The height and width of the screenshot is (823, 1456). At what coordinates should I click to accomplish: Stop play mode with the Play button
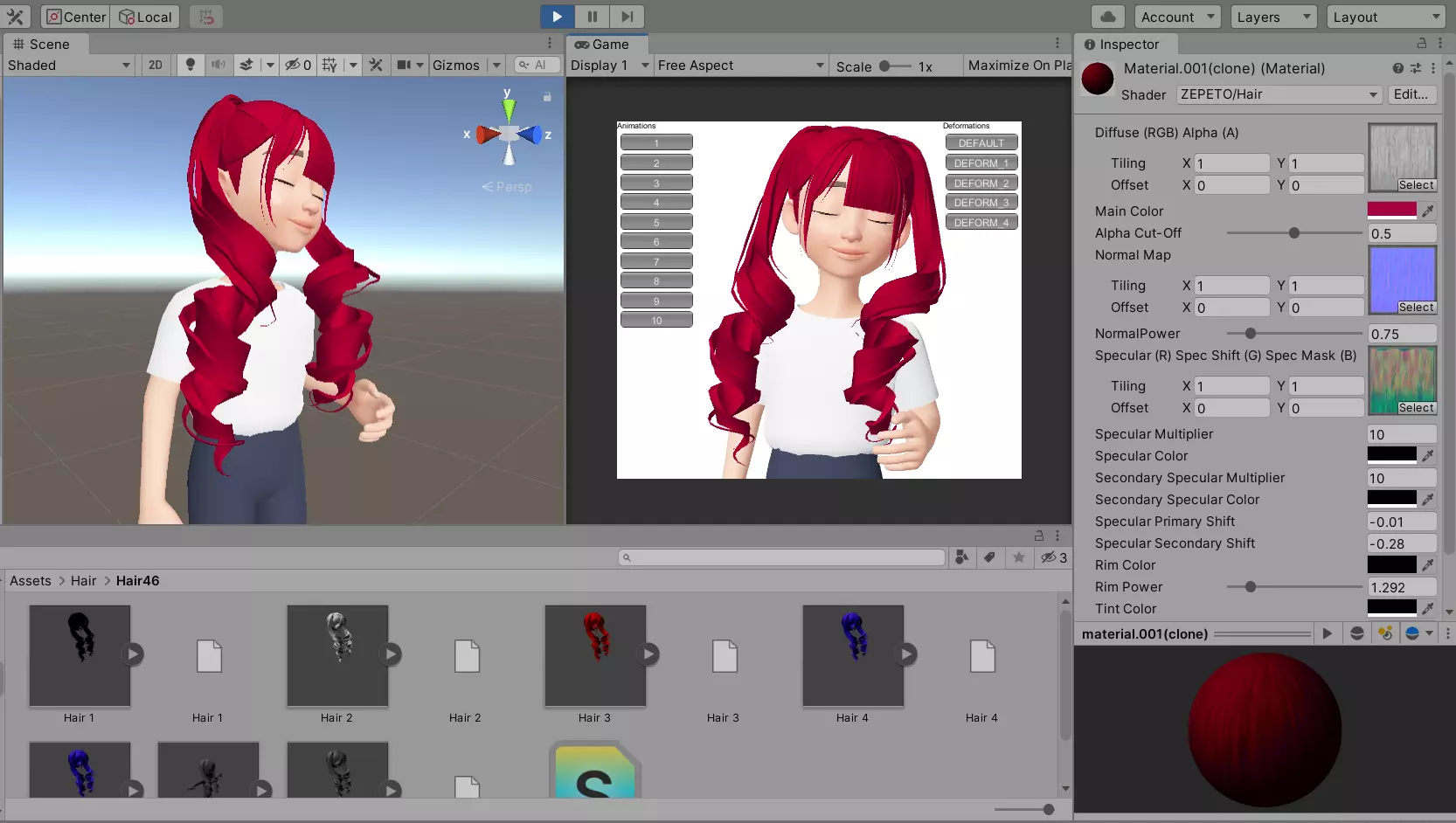point(557,17)
